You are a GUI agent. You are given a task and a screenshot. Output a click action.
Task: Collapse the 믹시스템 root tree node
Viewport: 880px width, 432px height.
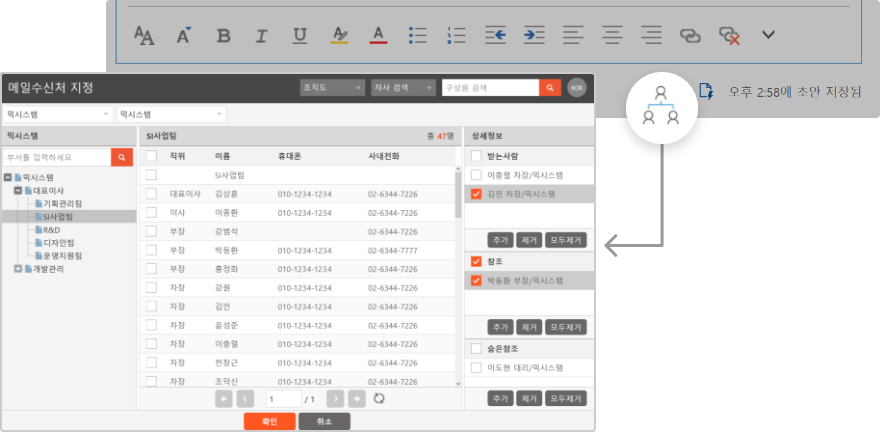7,177
